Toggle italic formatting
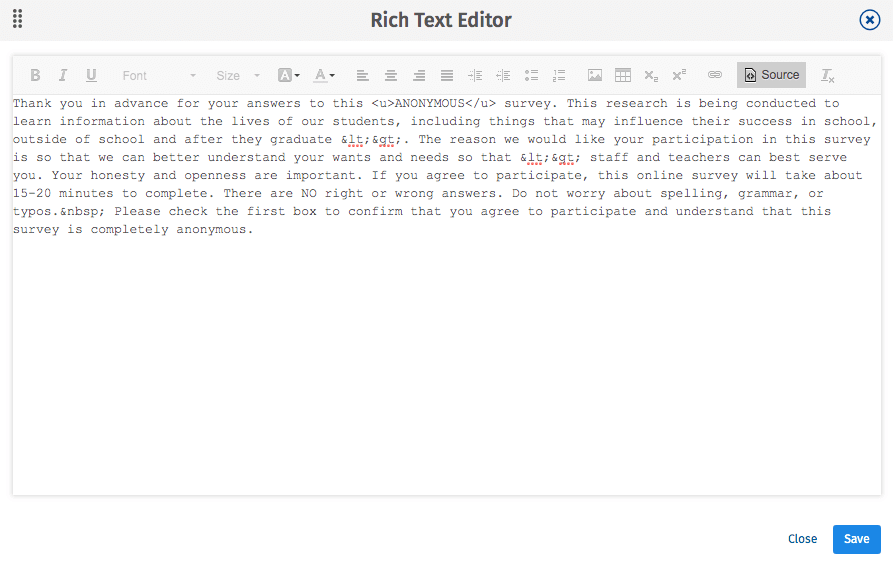The width and height of the screenshot is (893, 566). 63,75
